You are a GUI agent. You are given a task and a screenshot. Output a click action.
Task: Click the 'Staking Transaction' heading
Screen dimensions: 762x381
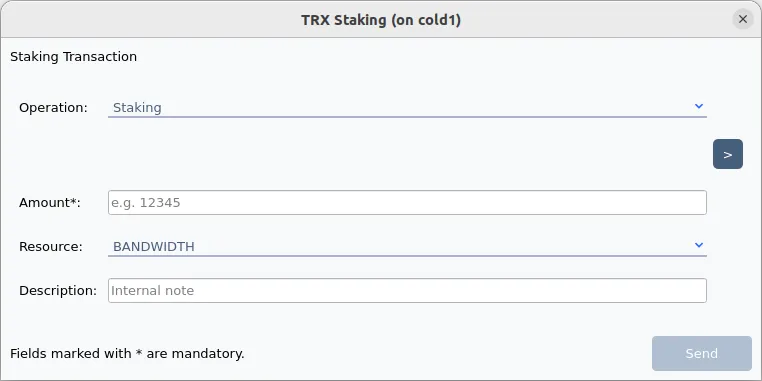tap(73, 57)
